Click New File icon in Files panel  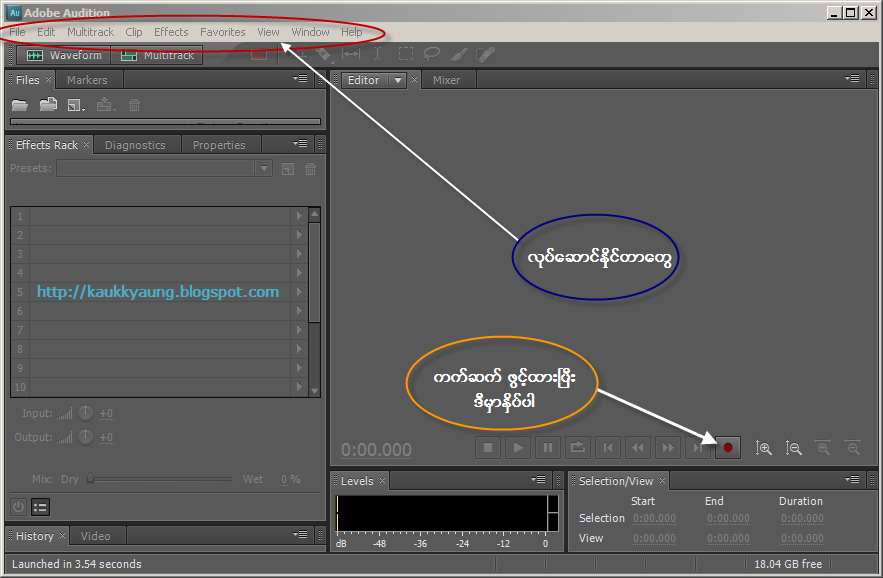[x=75, y=105]
